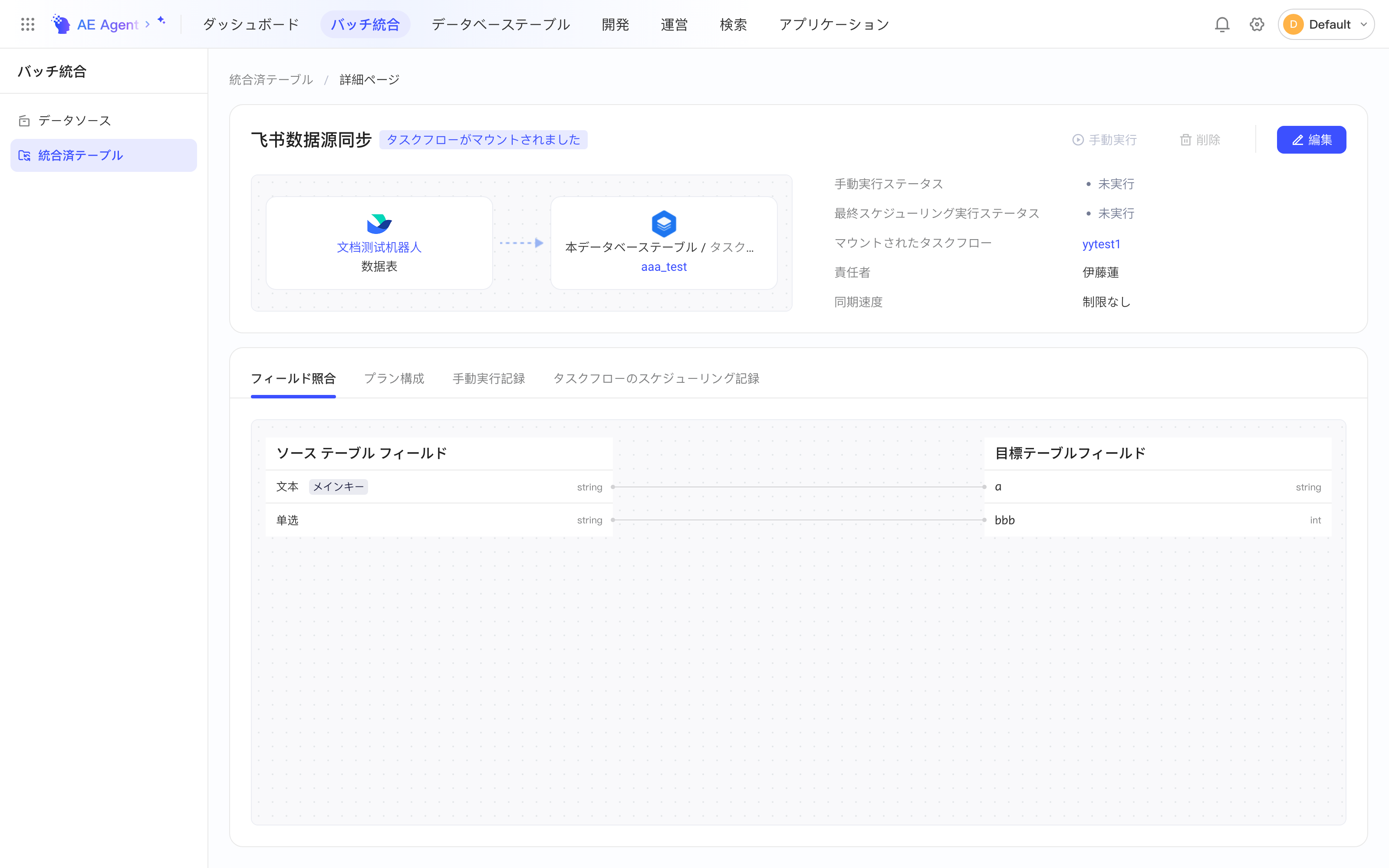Open the settings gear icon

click(1257, 24)
